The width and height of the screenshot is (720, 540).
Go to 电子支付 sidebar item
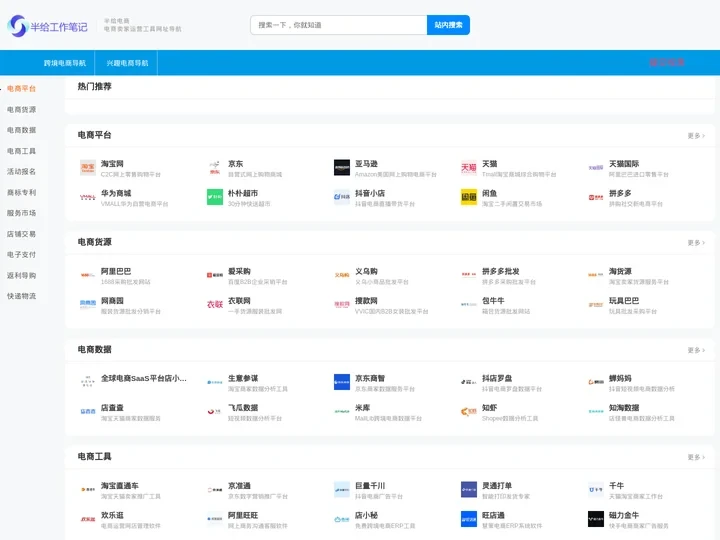pyautogui.click(x=21, y=255)
